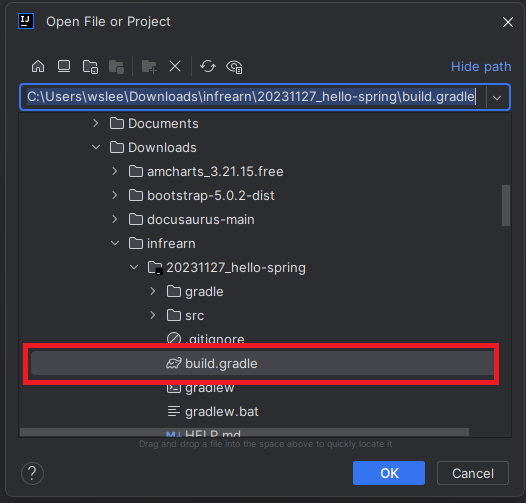Collapse the Downloads folder chevron
The image size is (526, 503).
(96, 147)
